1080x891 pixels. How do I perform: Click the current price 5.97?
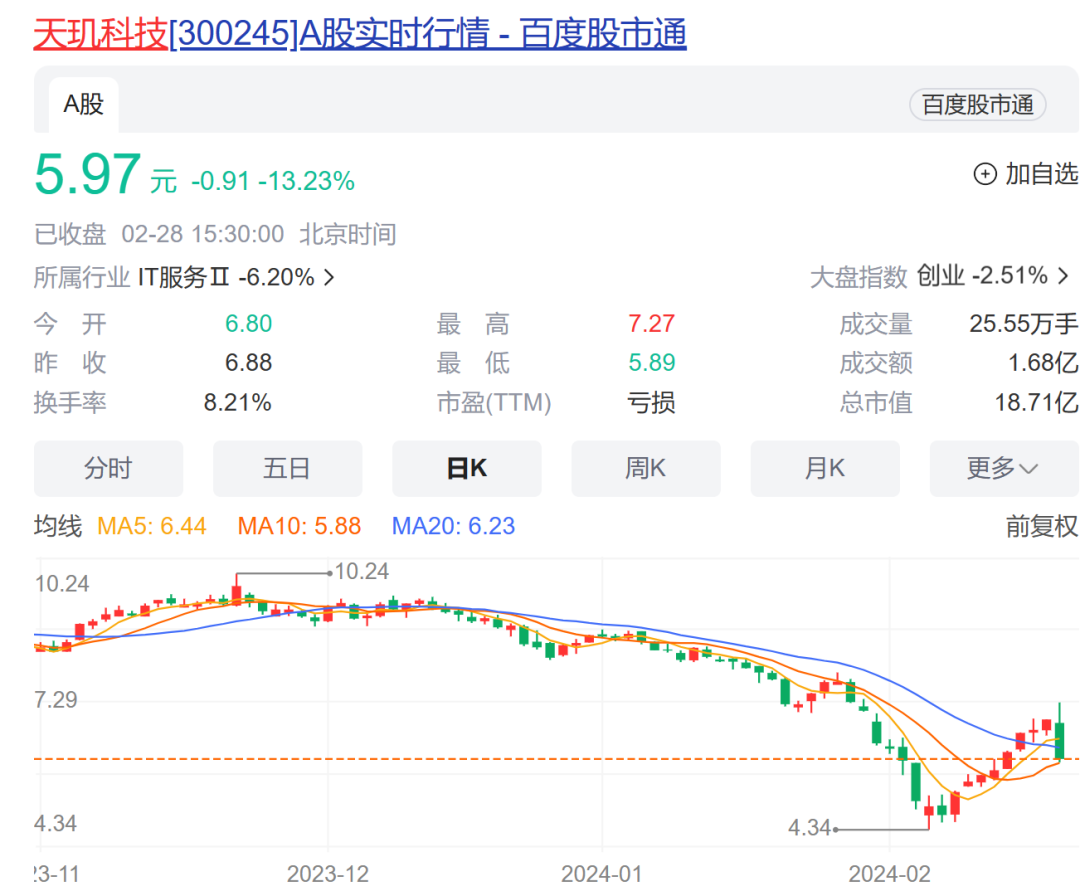point(87,174)
